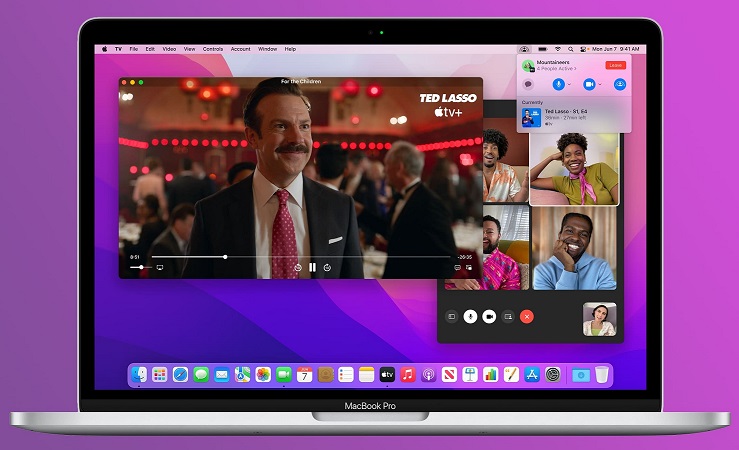The height and width of the screenshot is (450, 739).
Task: Open Trash from the Dock
Action: tap(602, 375)
